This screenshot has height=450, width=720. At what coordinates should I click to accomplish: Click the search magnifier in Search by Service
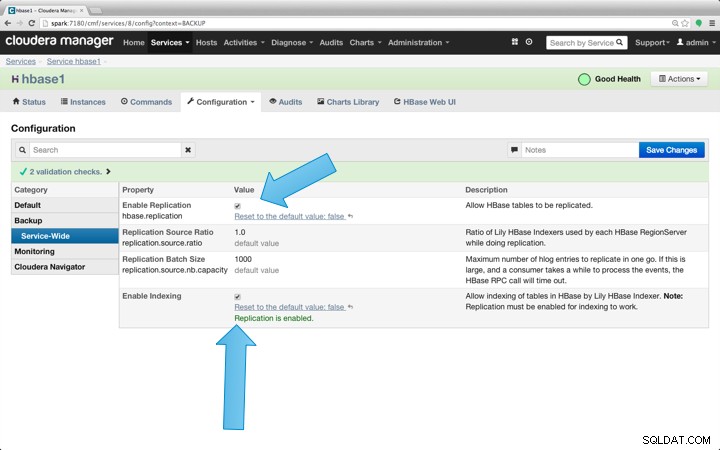click(619, 42)
